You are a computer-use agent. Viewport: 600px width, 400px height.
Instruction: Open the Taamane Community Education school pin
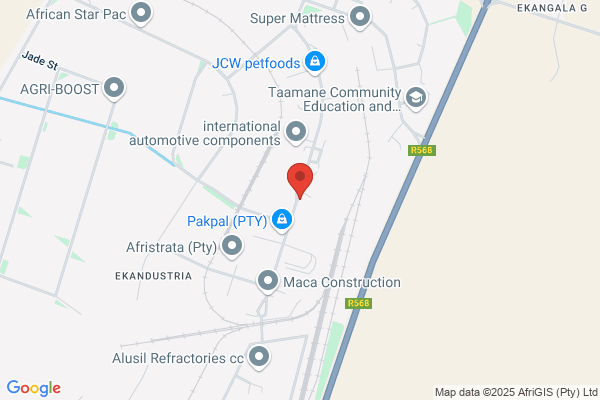(416, 98)
